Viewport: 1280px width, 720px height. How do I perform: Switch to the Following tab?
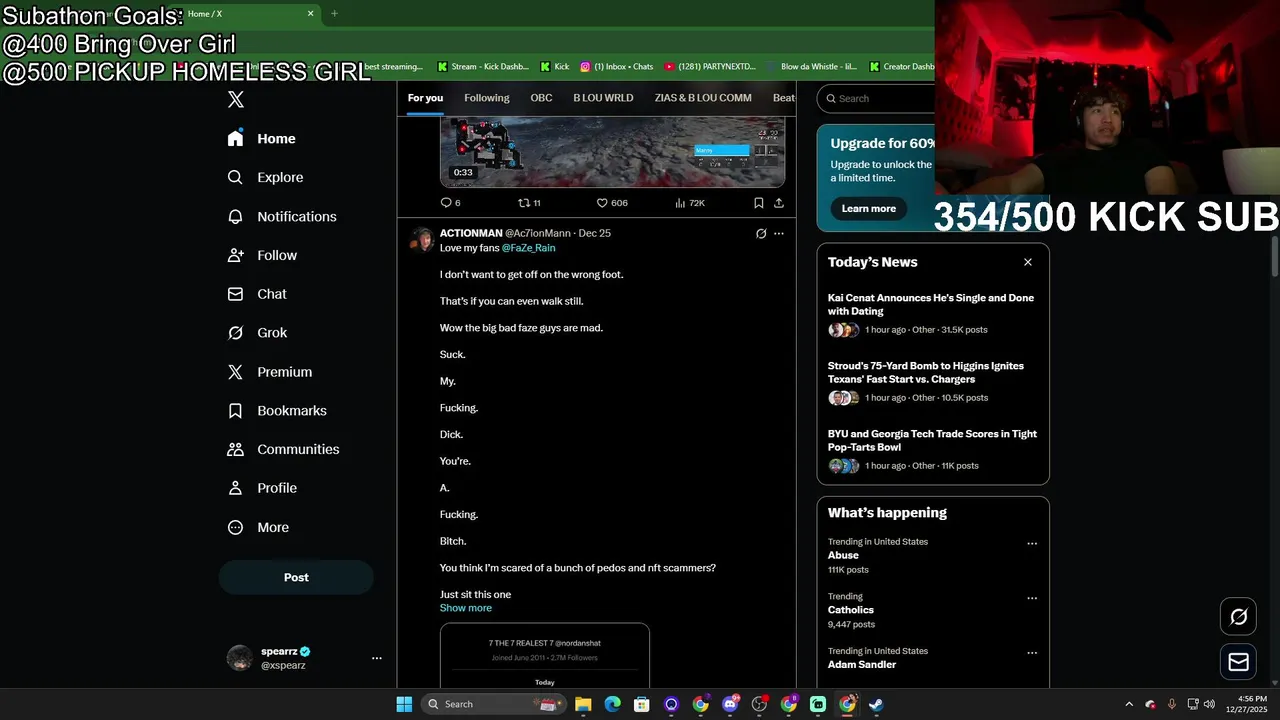coord(487,98)
